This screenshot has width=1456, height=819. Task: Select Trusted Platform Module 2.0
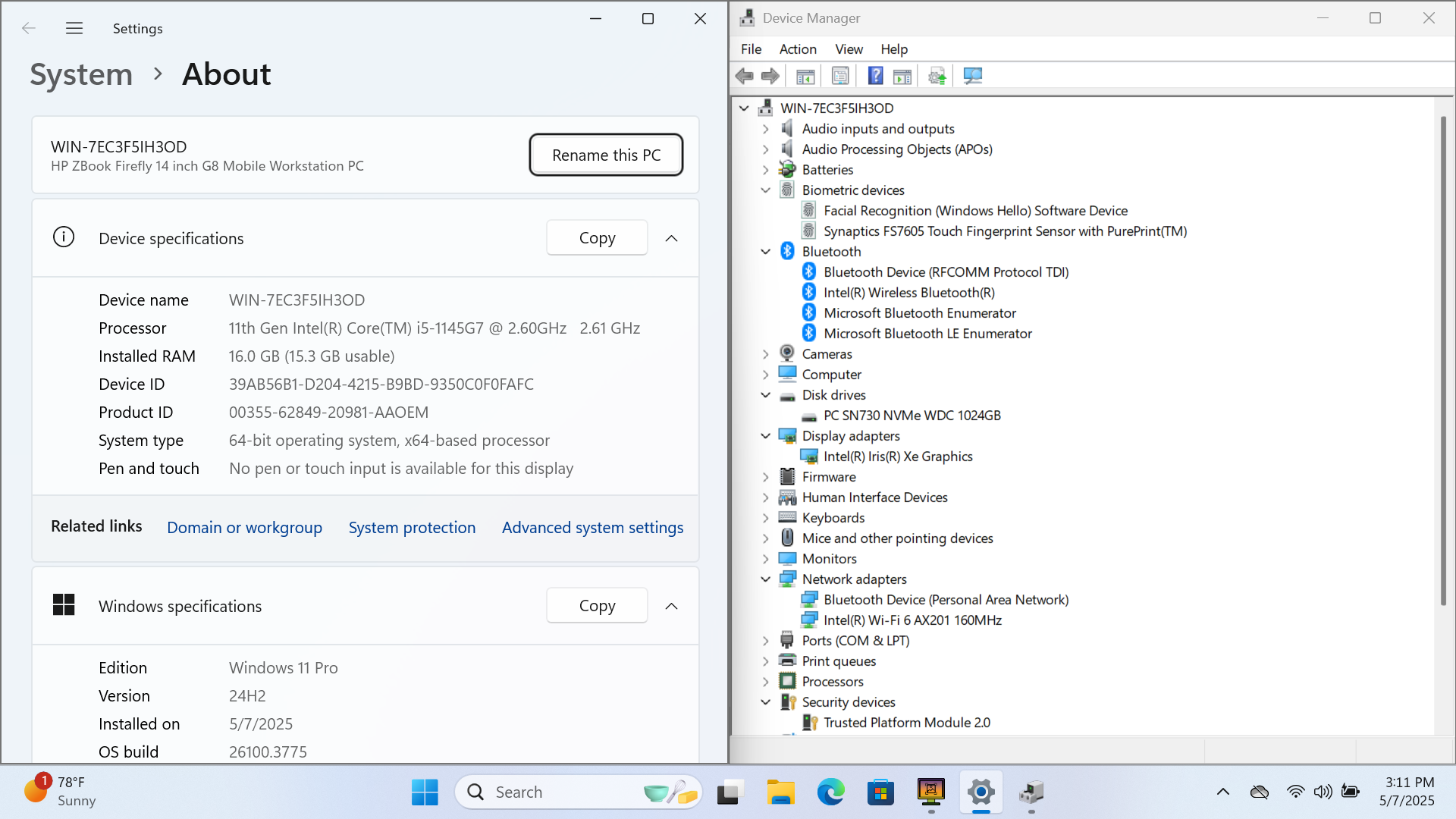pos(907,723)
